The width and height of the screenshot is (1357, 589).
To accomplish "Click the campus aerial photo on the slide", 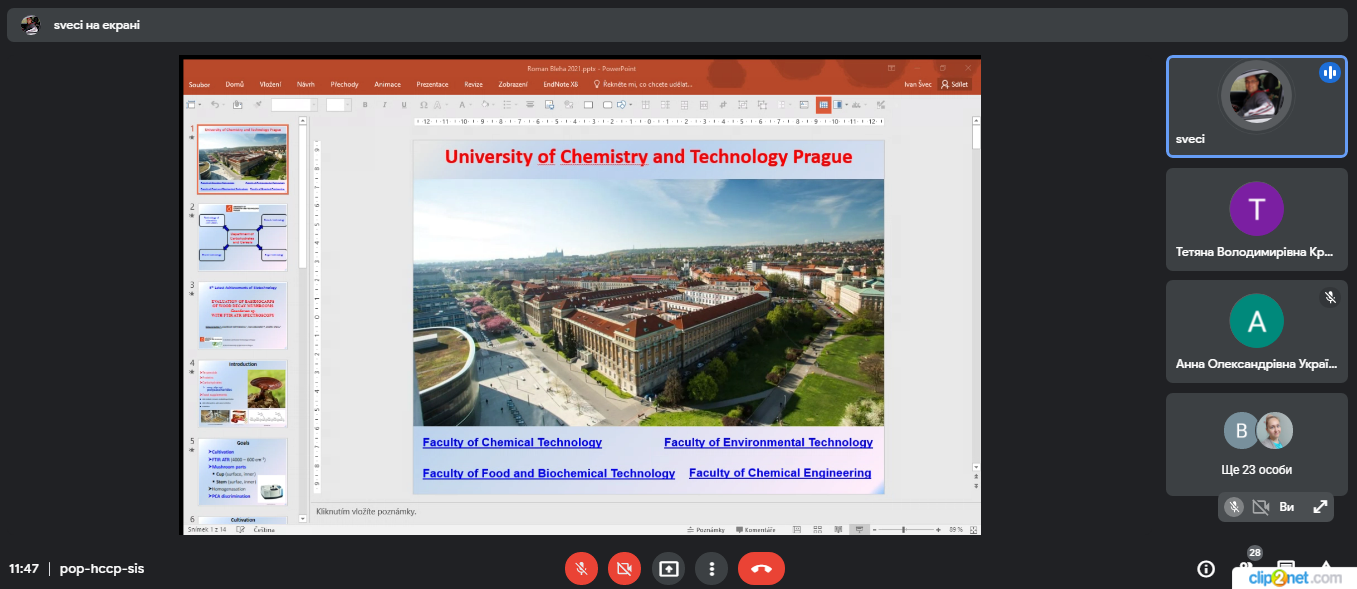I will pyautogui.click(x=648, y=302).
